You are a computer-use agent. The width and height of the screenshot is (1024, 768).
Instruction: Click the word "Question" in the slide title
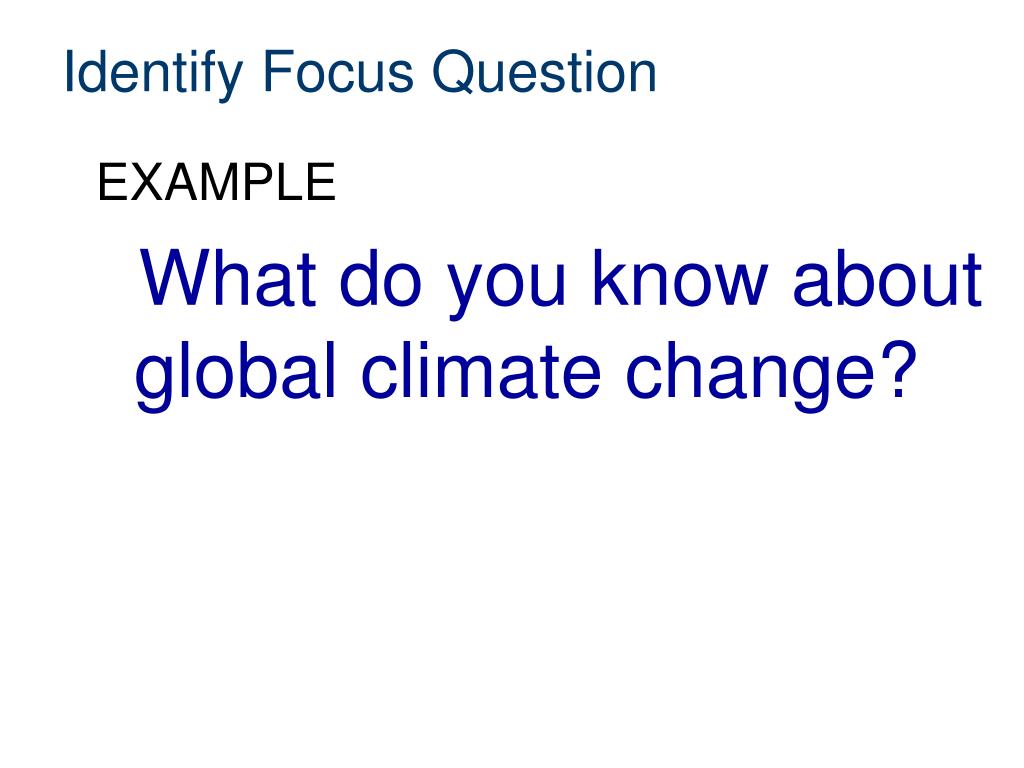pos(544,72)
